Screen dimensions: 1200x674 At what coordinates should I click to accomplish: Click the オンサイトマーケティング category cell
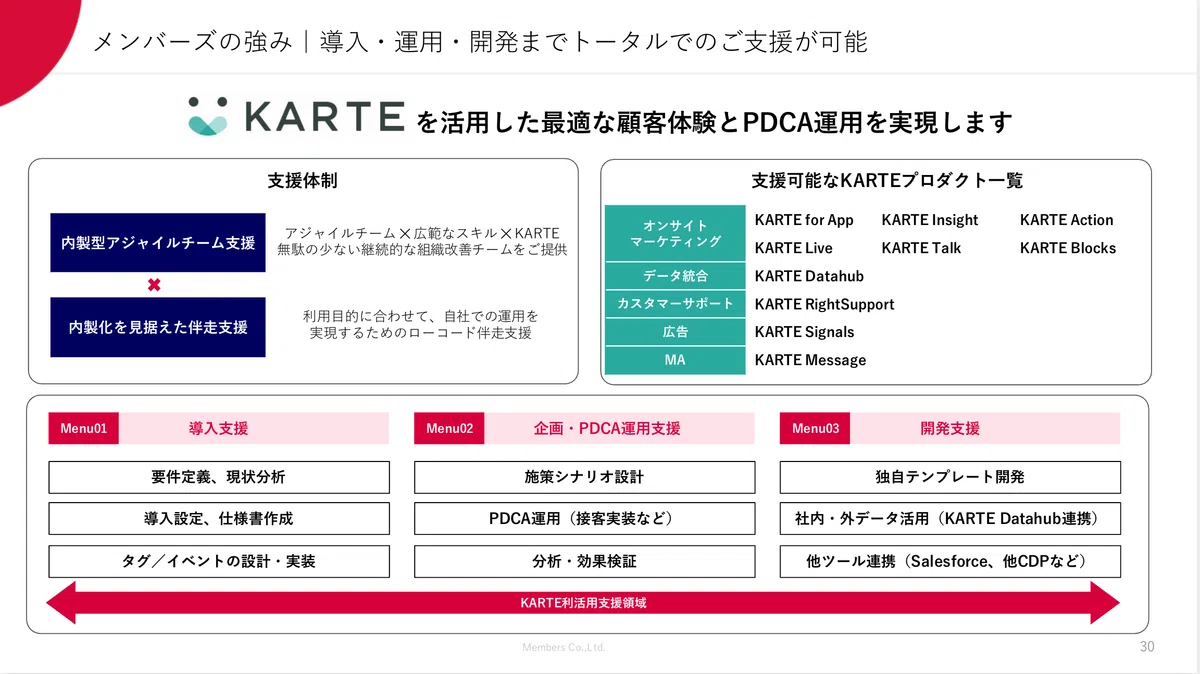pos(675,233)
